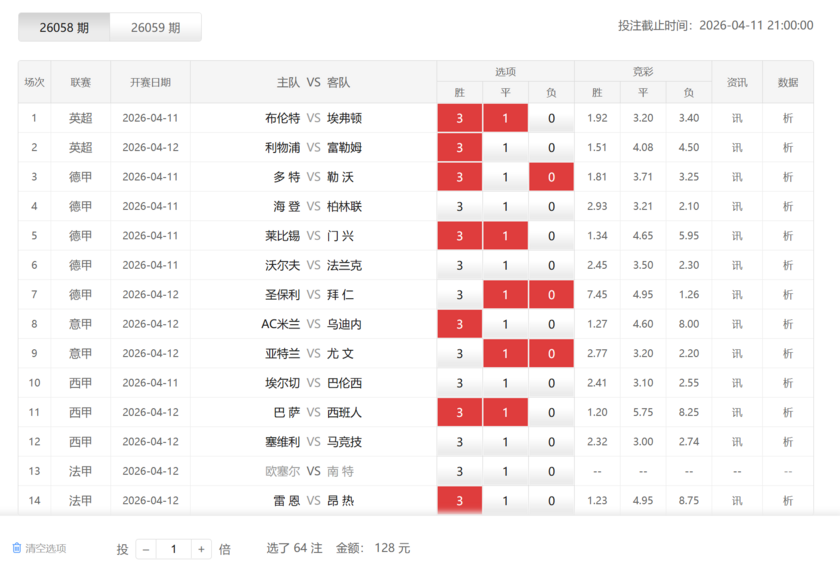Select win (3) for 埃尔切 vs 巴伦西

click(x=460, y=383)
